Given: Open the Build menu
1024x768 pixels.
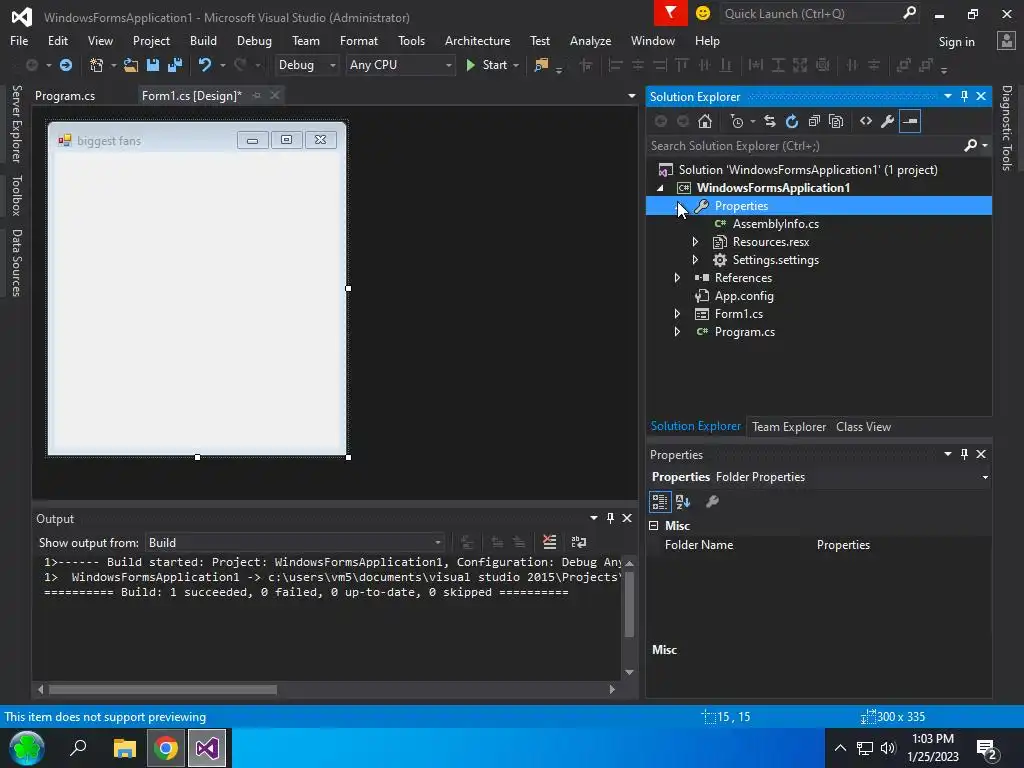Looking at the screenshot, I should (x=203, y=40).
